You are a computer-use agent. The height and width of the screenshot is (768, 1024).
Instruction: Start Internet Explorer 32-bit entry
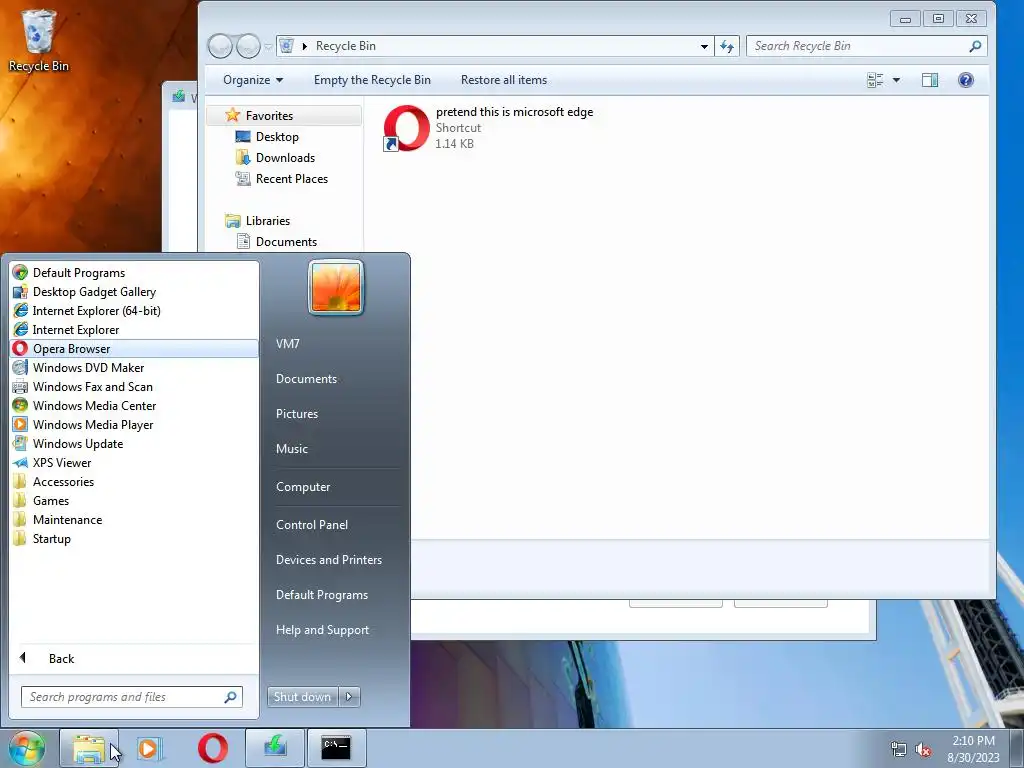point(134,329)
